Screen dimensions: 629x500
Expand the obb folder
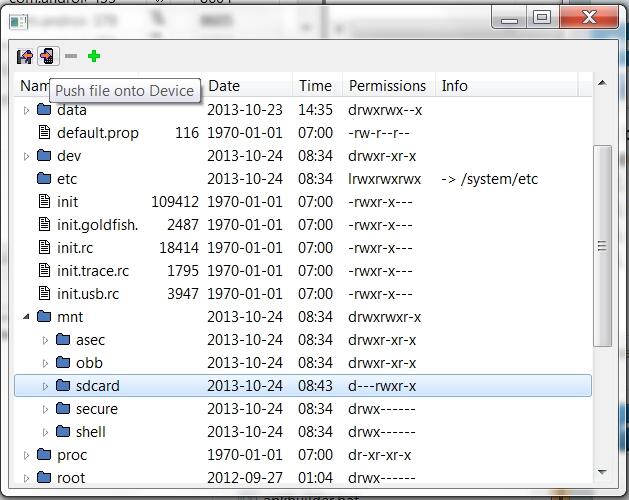[x=45, y=363]
